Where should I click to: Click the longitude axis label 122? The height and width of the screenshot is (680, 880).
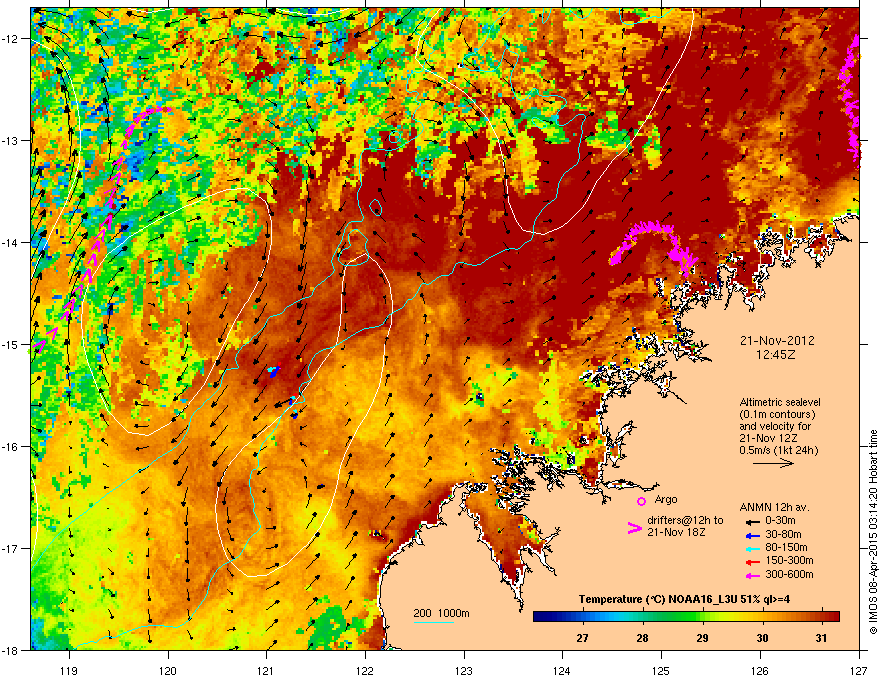click(365, 670)
